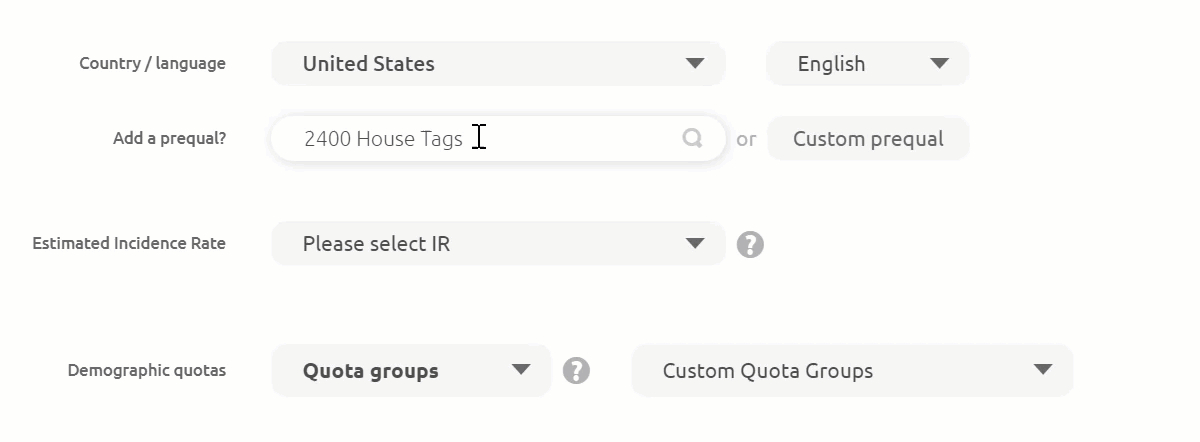1200x442 pixels.
Task: Click the "or" text before Custom prequal
Action: (x=746, y=139)
